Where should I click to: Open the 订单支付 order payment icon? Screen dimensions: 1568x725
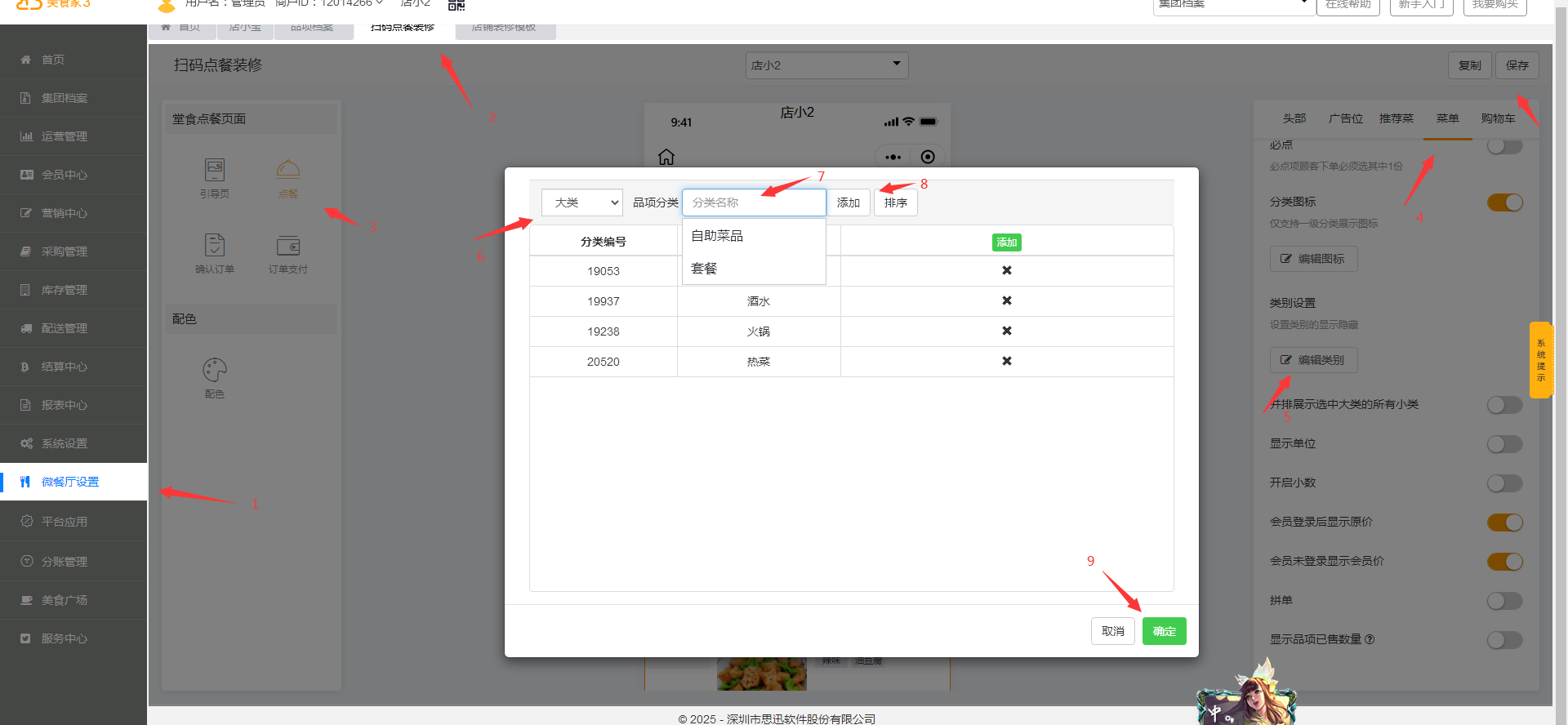coord(288,246)
